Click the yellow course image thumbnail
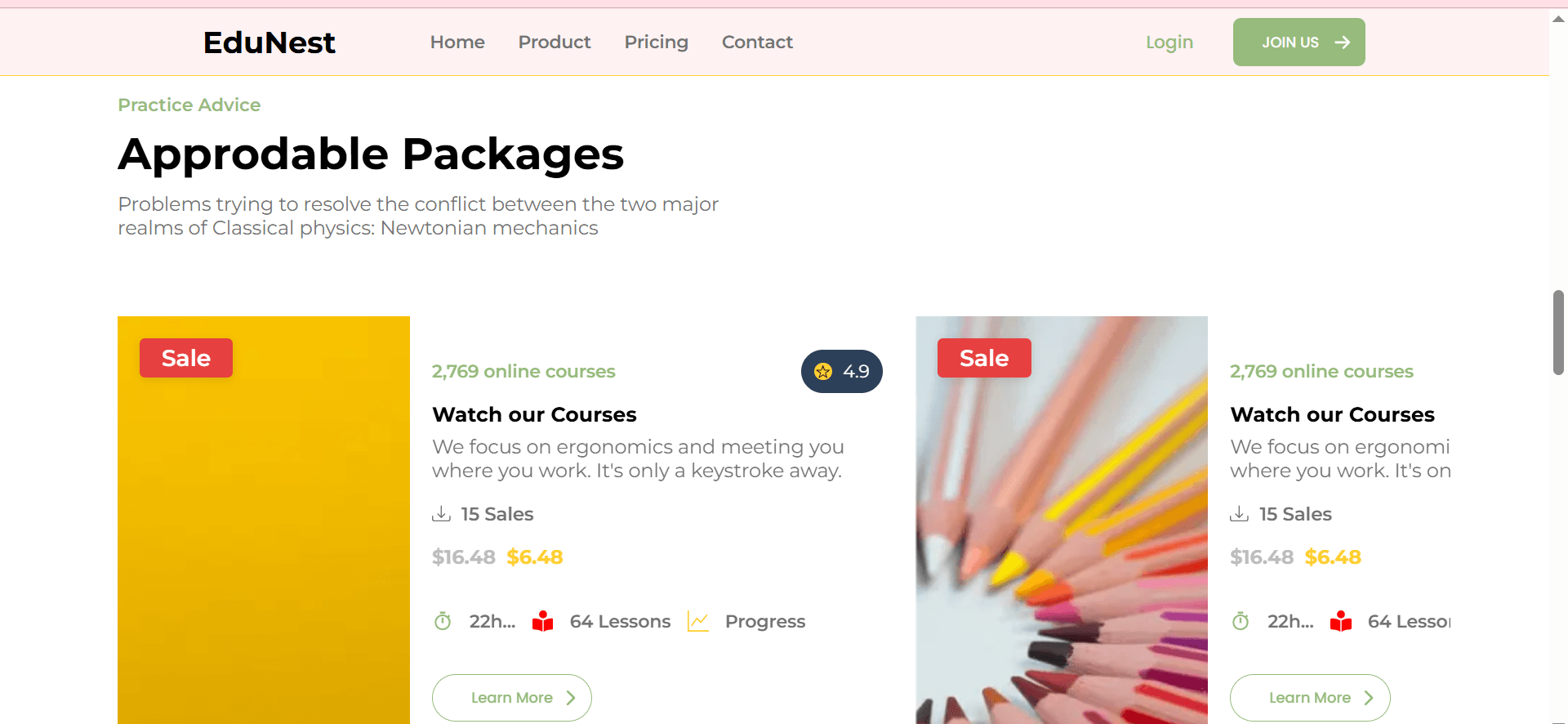 tap(264, 520)
